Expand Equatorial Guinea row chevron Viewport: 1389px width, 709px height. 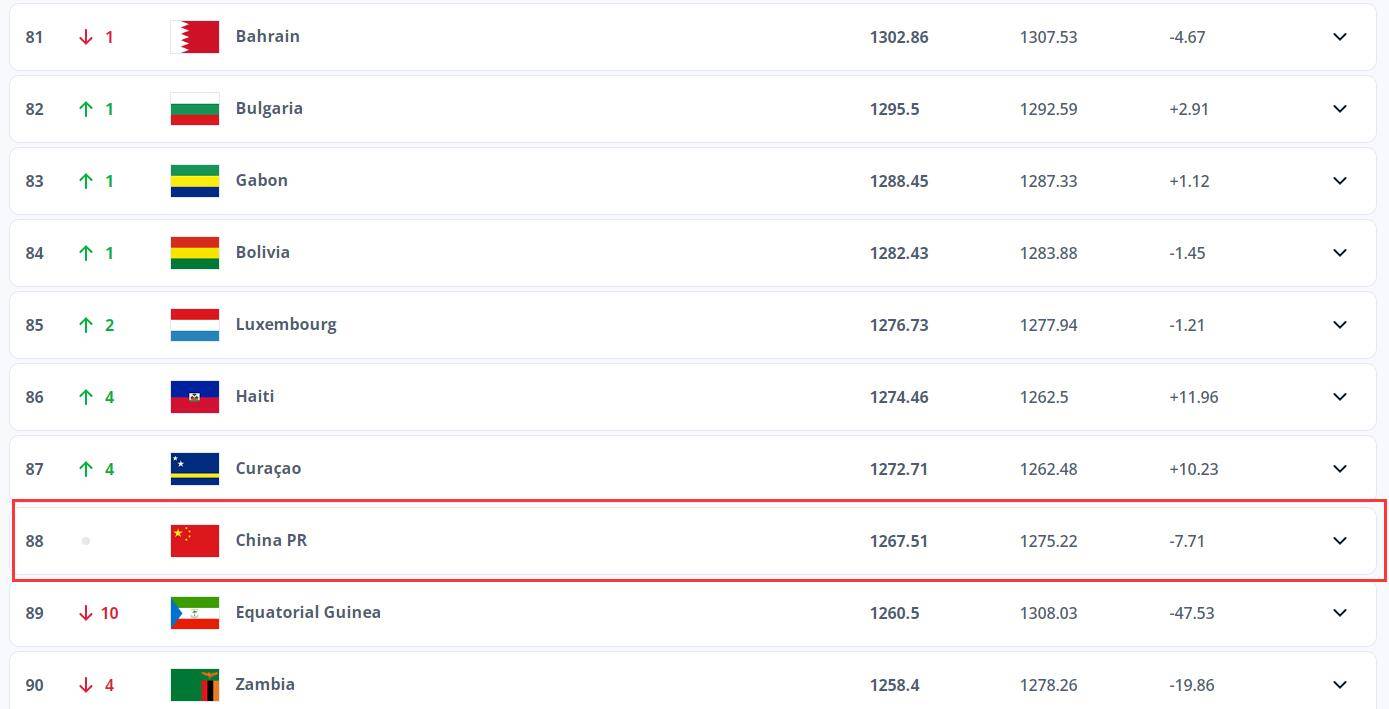(x=1340, y=613)
